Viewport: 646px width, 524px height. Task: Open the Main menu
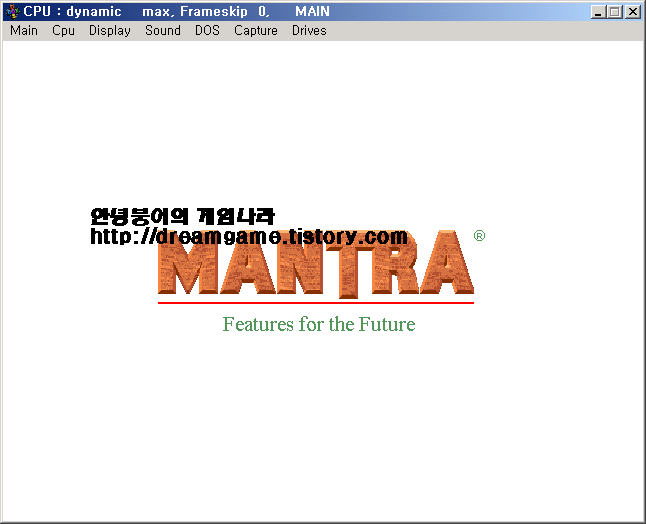tap(24, 30)
